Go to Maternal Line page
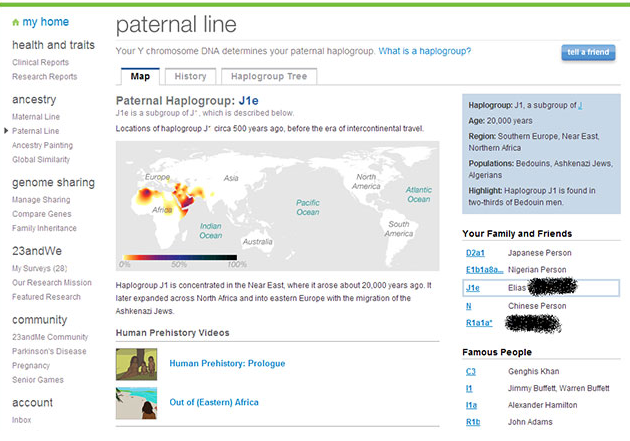The image size is (630, 441). point(36,116)
